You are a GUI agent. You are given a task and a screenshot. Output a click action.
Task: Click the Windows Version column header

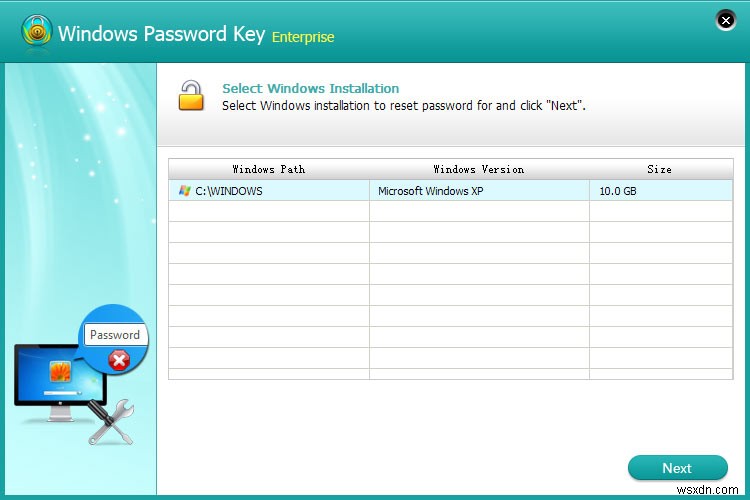tap(478, 169)
